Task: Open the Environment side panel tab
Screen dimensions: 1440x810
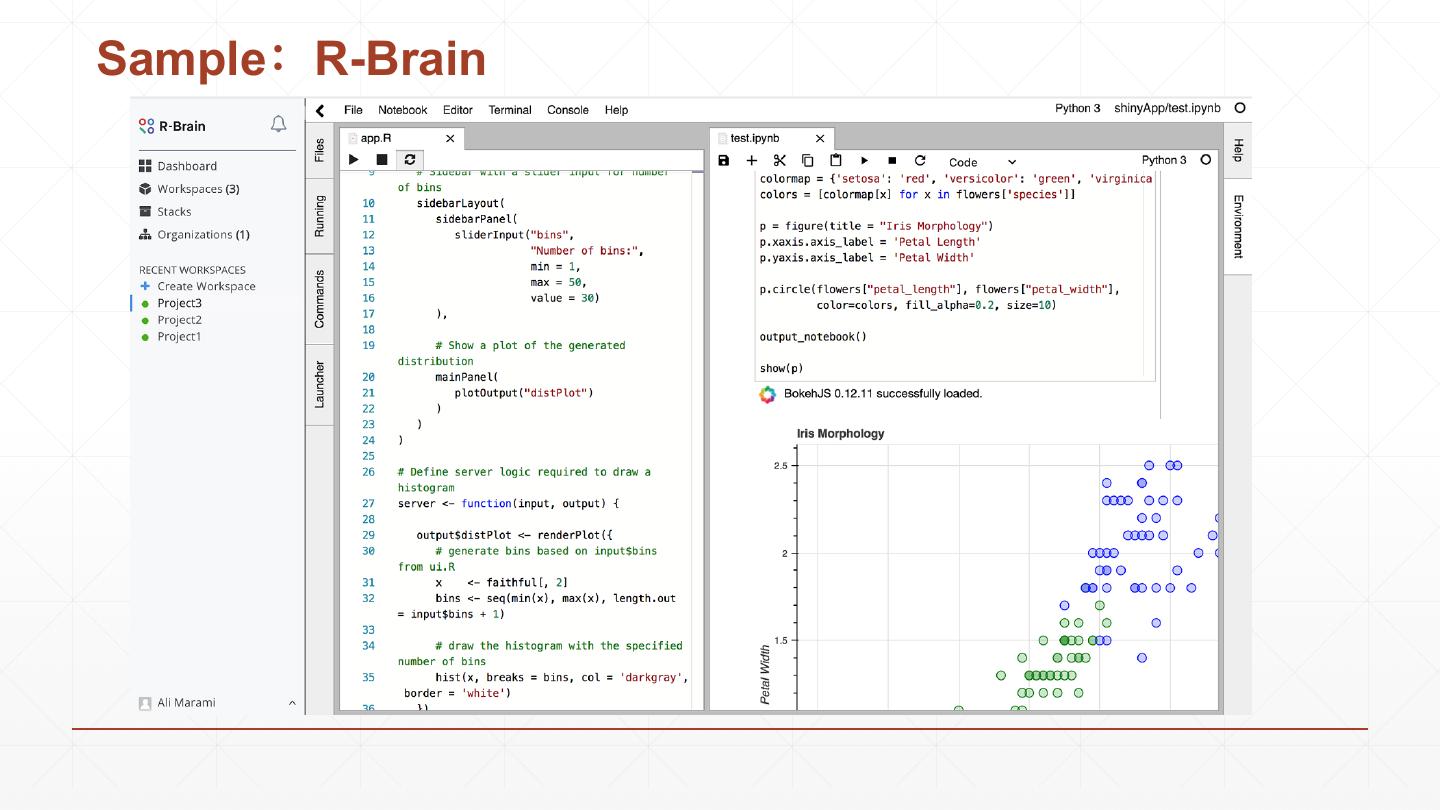Action: [x=1238, y=226]
